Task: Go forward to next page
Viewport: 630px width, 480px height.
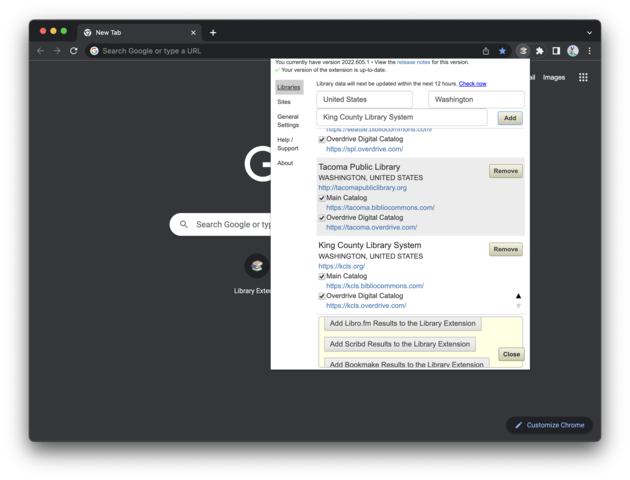Action: tap(57, 51)
